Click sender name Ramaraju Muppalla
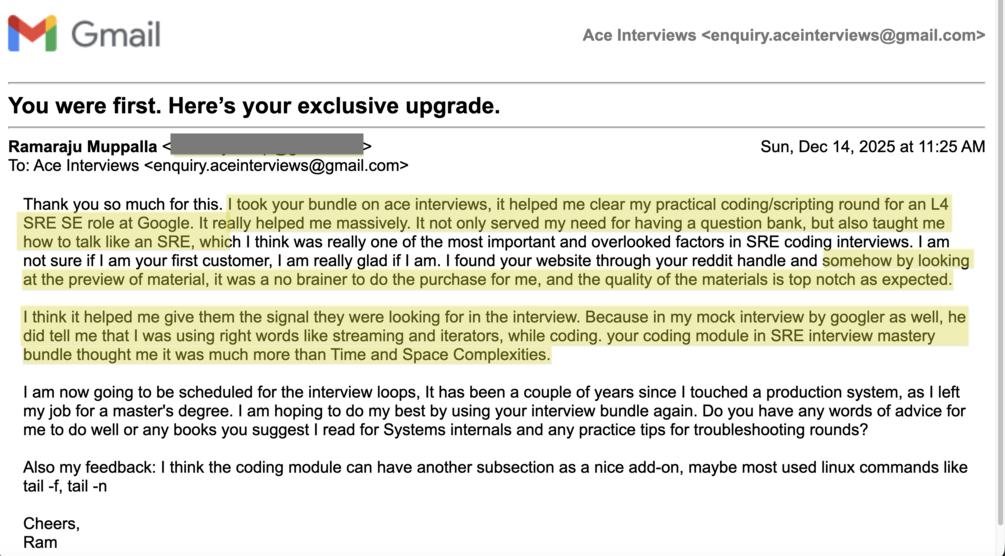The width and height of the screenshot is (1005, 556). (83, 147)
